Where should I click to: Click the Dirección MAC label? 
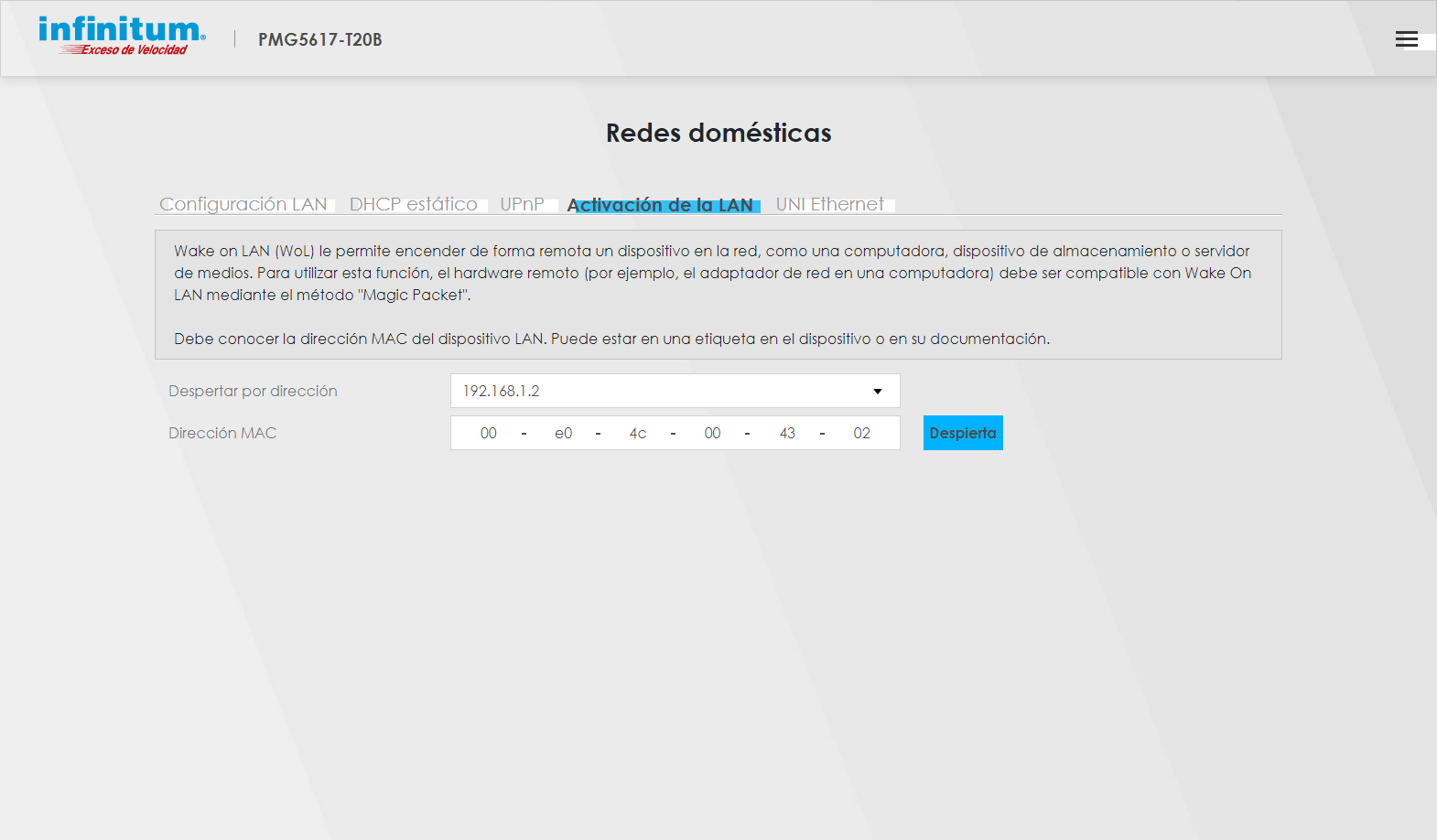(222, 434)
